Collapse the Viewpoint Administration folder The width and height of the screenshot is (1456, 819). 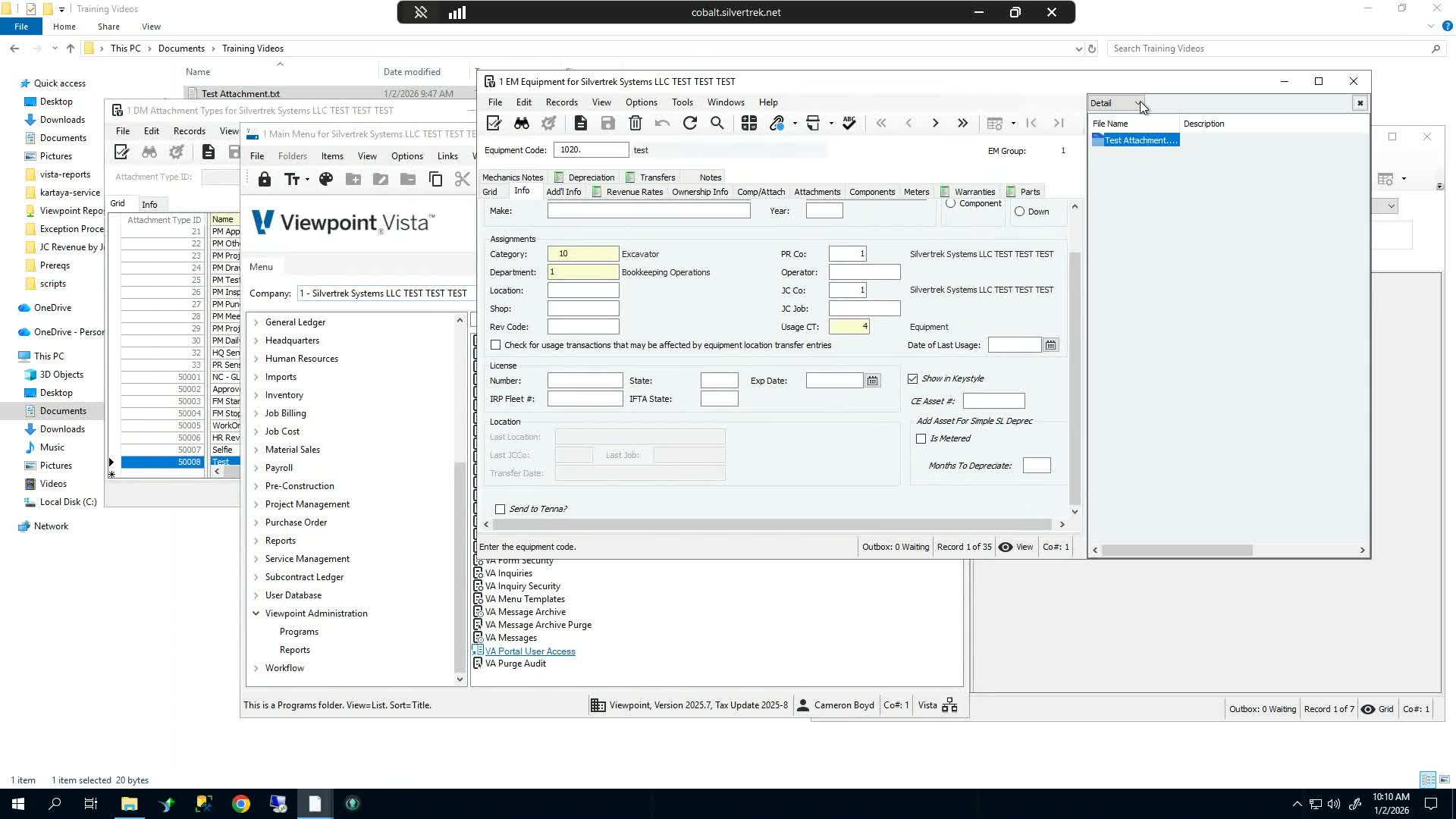point(256,613)
